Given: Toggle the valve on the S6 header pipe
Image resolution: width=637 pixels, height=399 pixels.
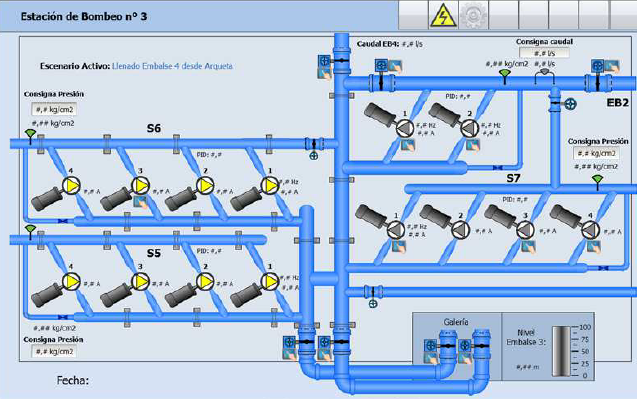Looking at the screenshot, I should point(314,144).
